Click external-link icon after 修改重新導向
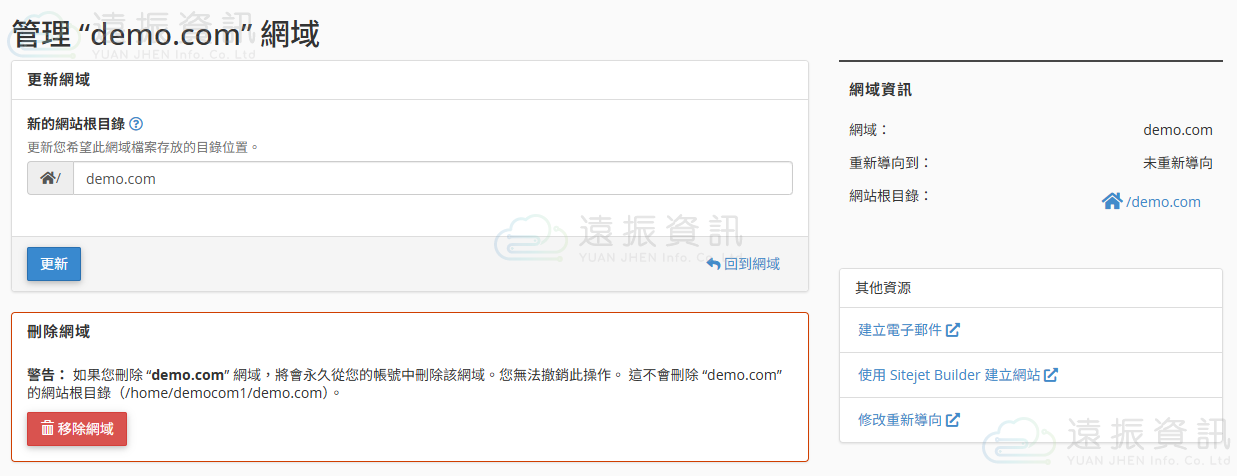 [953, 420]
